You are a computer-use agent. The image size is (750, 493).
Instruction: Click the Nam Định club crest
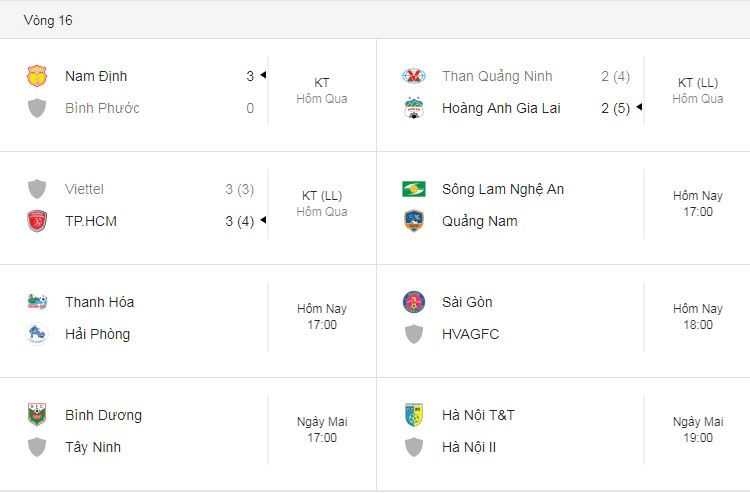click(37, 76)
